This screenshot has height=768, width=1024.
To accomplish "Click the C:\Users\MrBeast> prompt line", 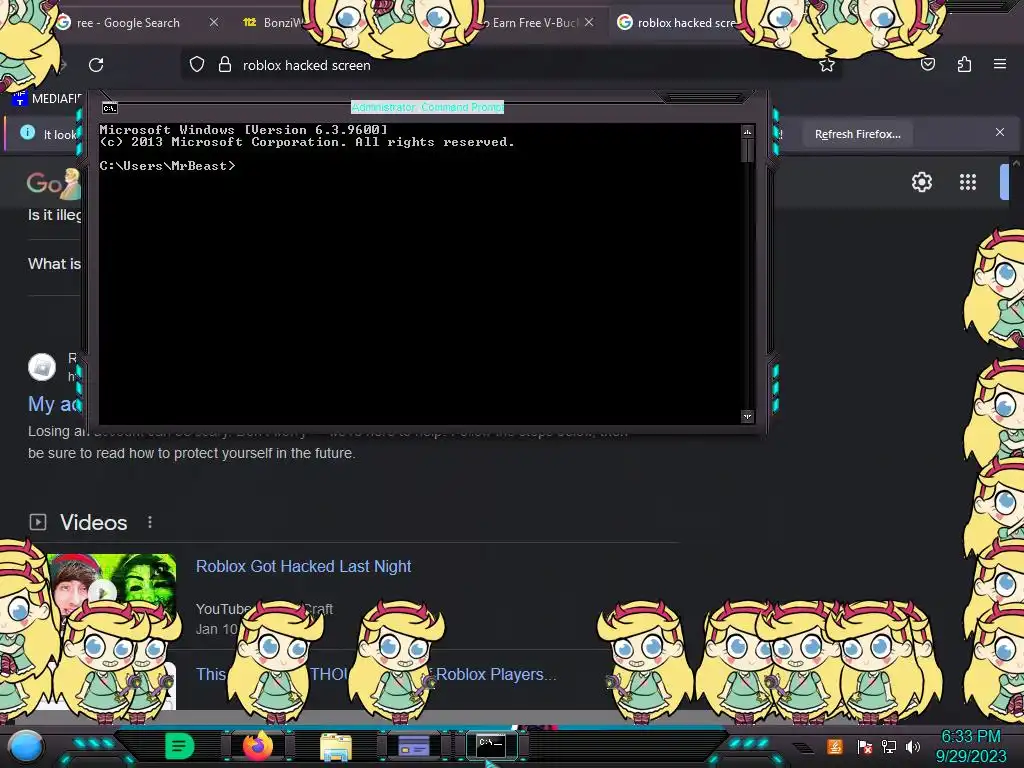I will [167, 166].
